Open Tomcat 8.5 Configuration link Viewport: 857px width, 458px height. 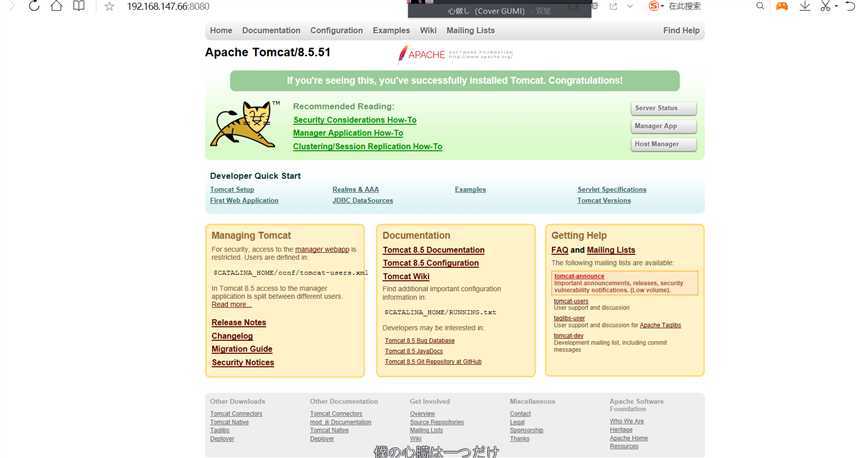[x=431, y=263]
